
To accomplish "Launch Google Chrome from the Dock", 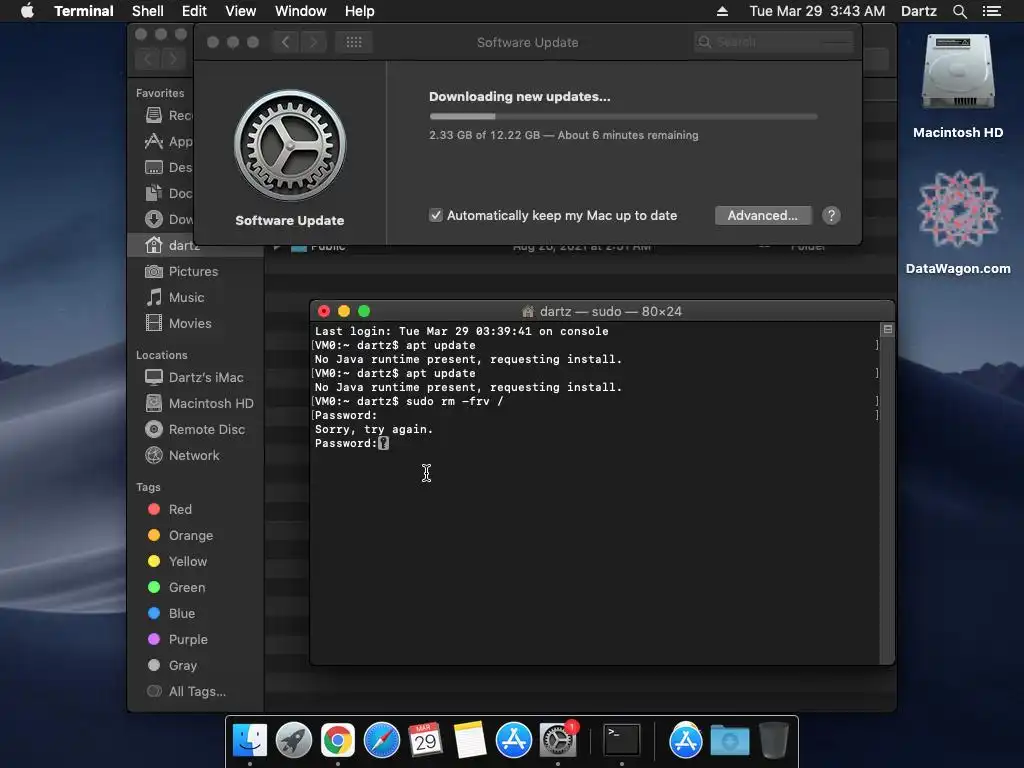I will 338,741.
